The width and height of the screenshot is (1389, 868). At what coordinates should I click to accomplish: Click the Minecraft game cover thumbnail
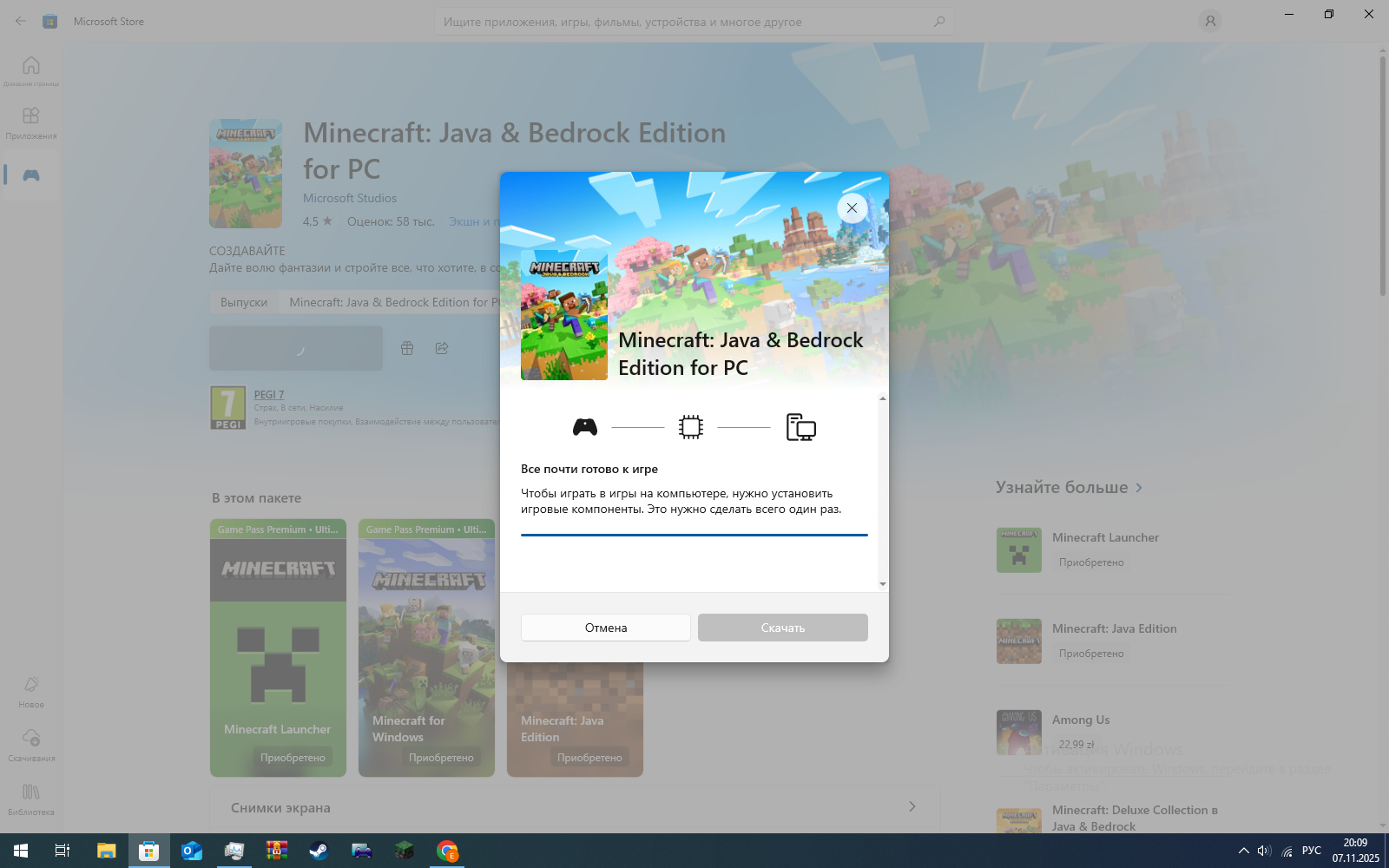click(x=246, y=174)
